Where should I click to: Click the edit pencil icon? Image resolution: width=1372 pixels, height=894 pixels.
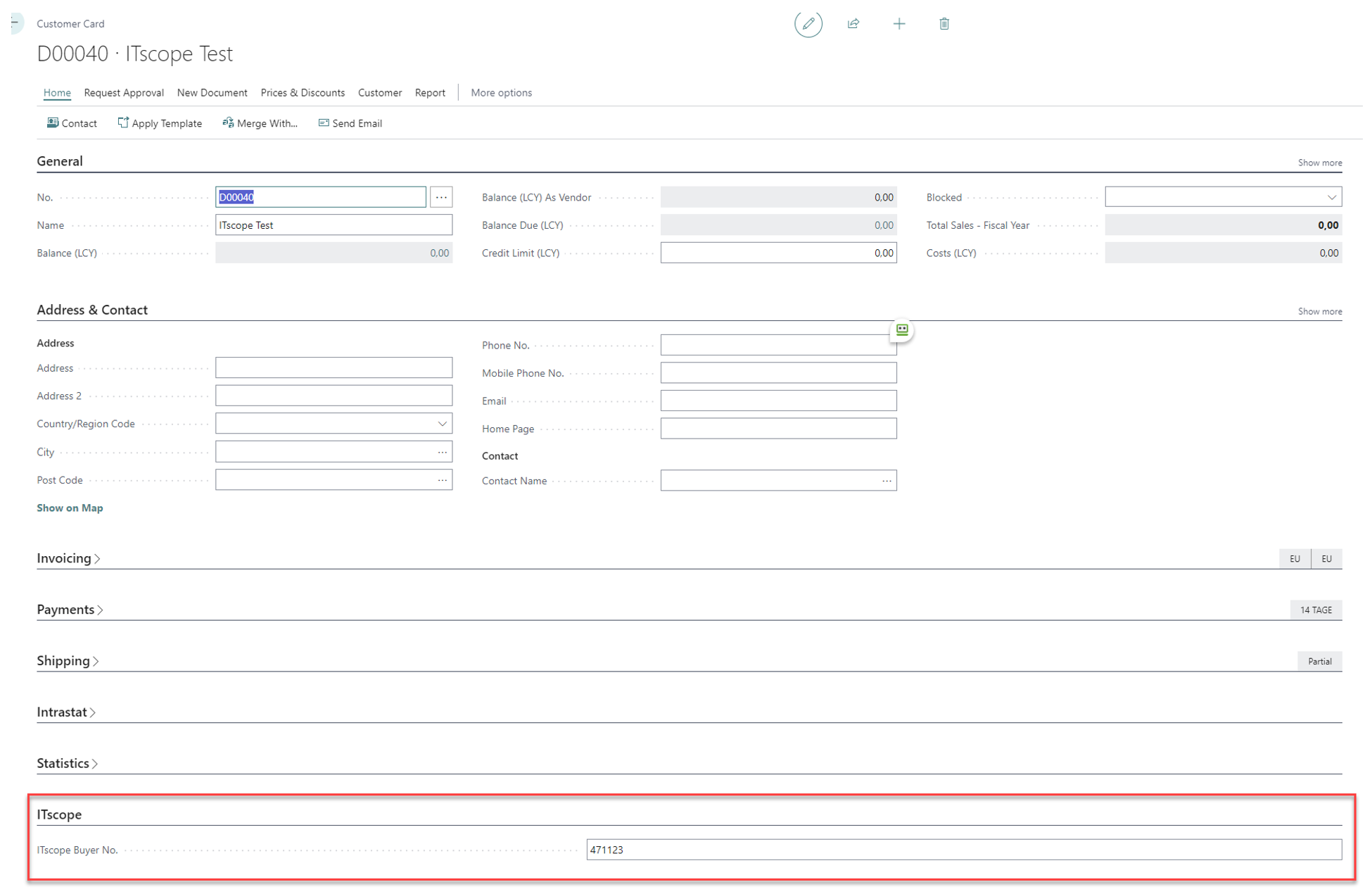click(808, 23)
